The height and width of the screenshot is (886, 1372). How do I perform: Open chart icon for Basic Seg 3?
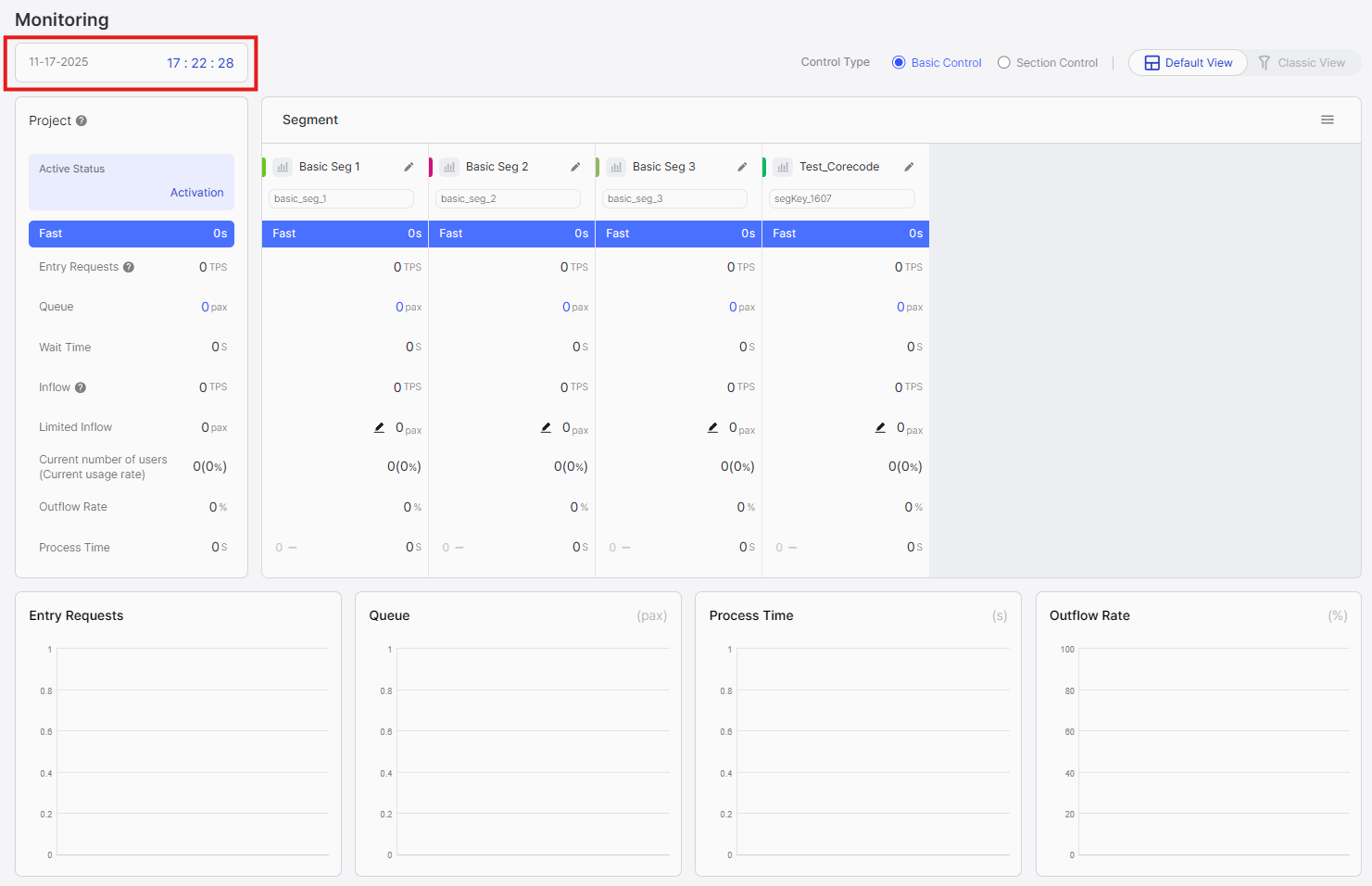click(x=616, y=167)
